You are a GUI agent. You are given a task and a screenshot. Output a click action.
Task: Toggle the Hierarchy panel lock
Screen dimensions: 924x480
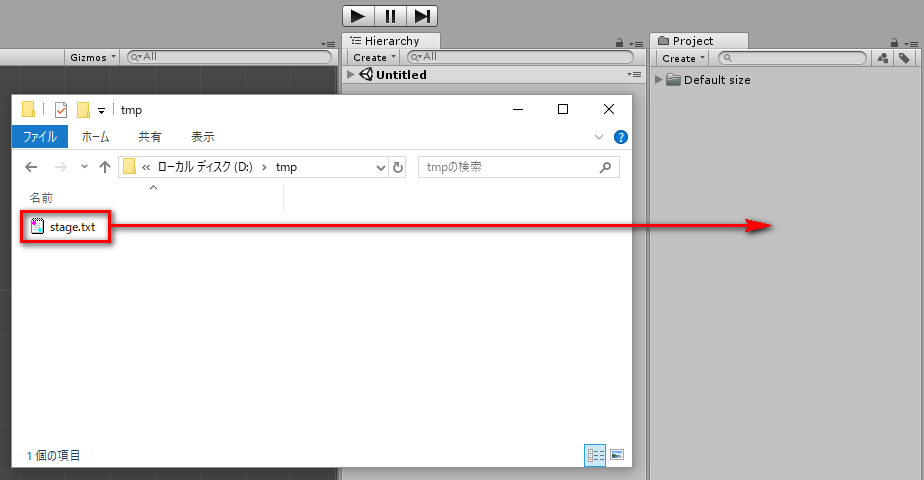click(619, 42)
